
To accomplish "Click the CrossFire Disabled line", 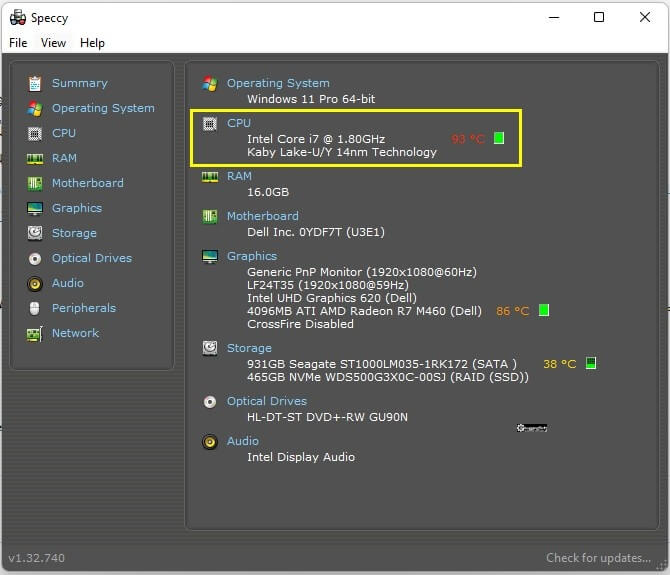I will point(300,324).
